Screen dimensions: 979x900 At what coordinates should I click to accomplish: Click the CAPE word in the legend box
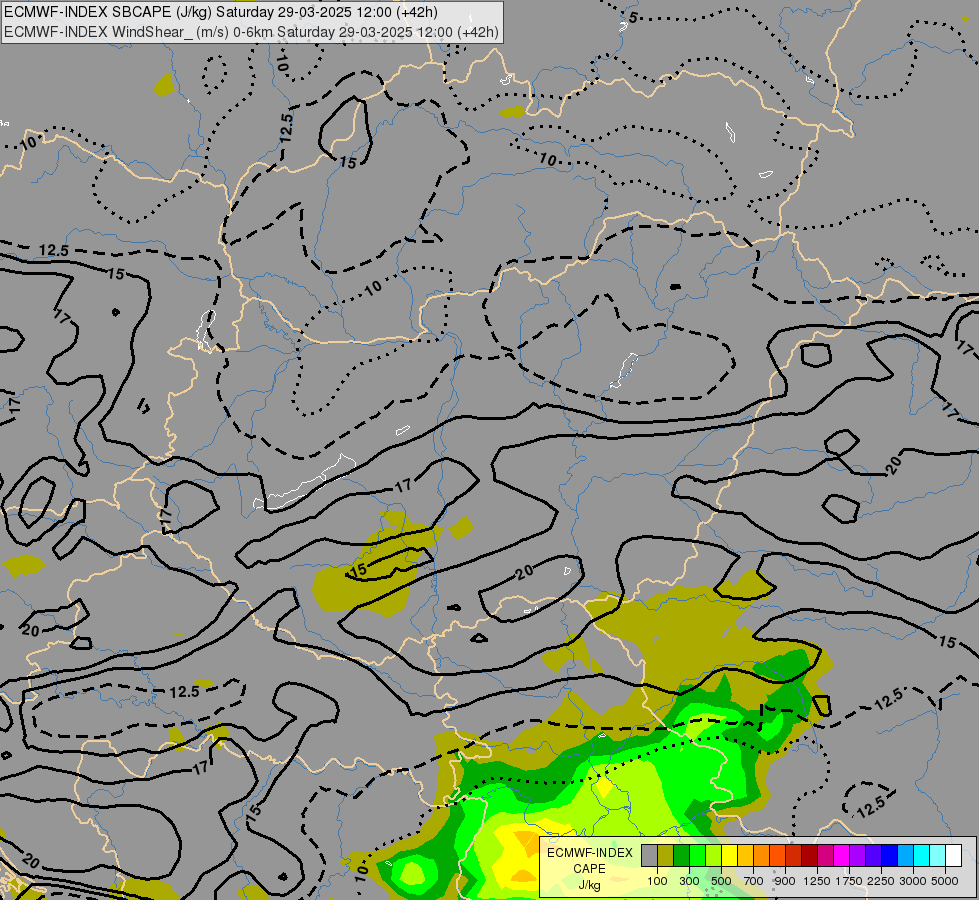589,869
